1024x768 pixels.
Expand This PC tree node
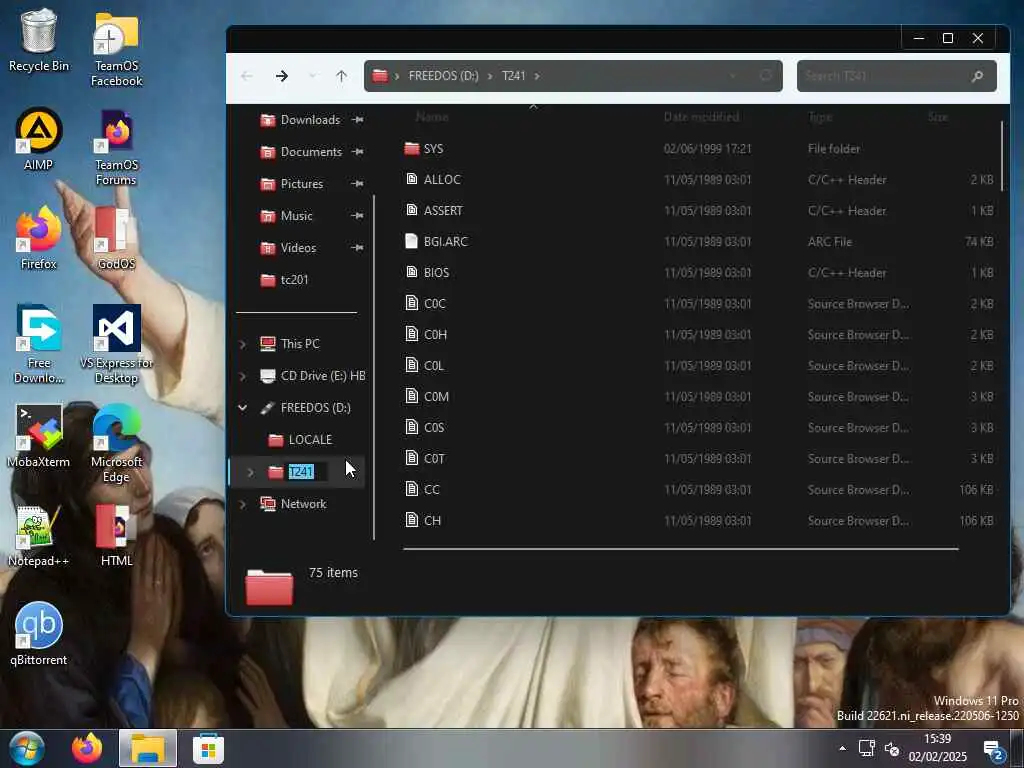coord(243,344)
